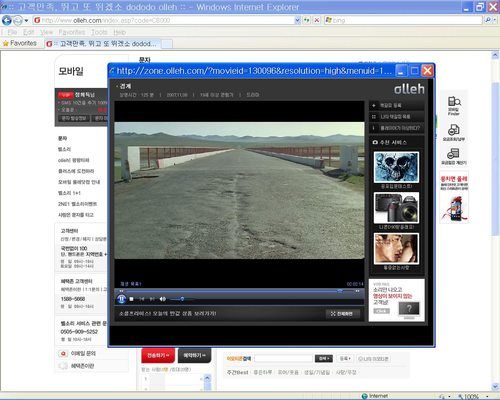500x400 pixels.
Task: Click the '2NE1' item in the left menu
Action: coord(77,204)
